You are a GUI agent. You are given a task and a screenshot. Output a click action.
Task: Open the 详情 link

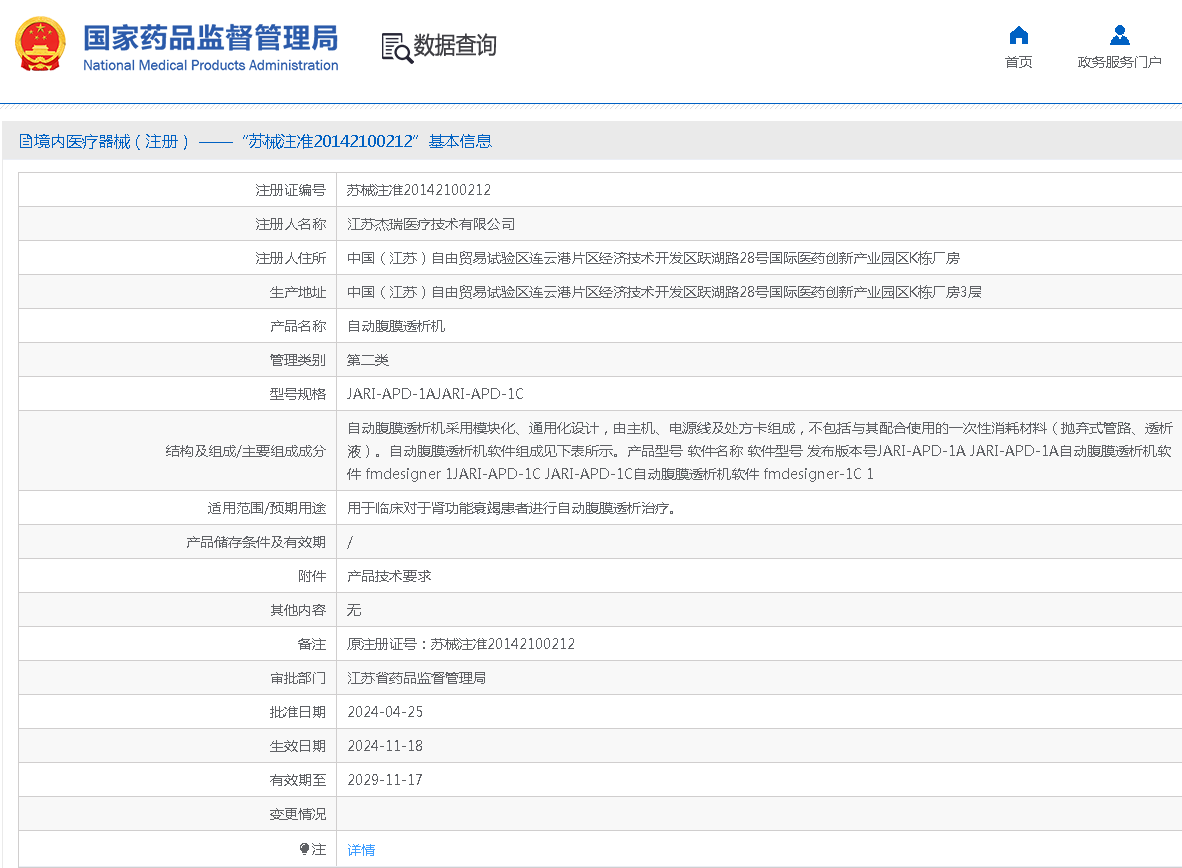361,850
